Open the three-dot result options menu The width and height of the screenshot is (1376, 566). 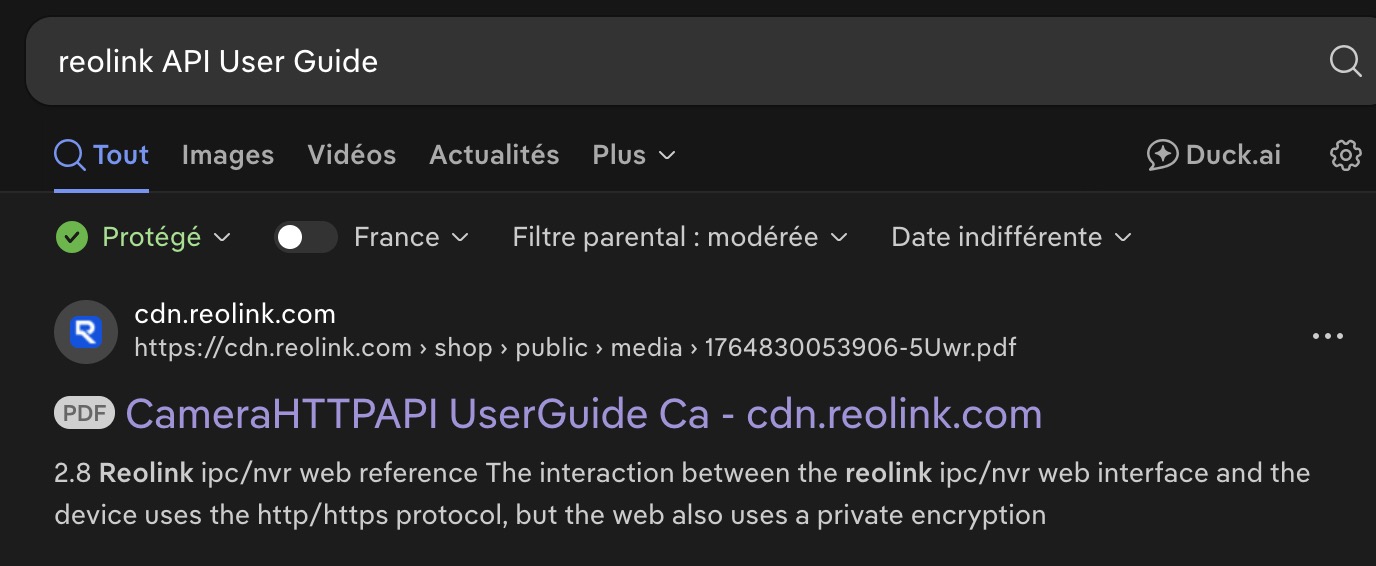(x=1327, y=336)
